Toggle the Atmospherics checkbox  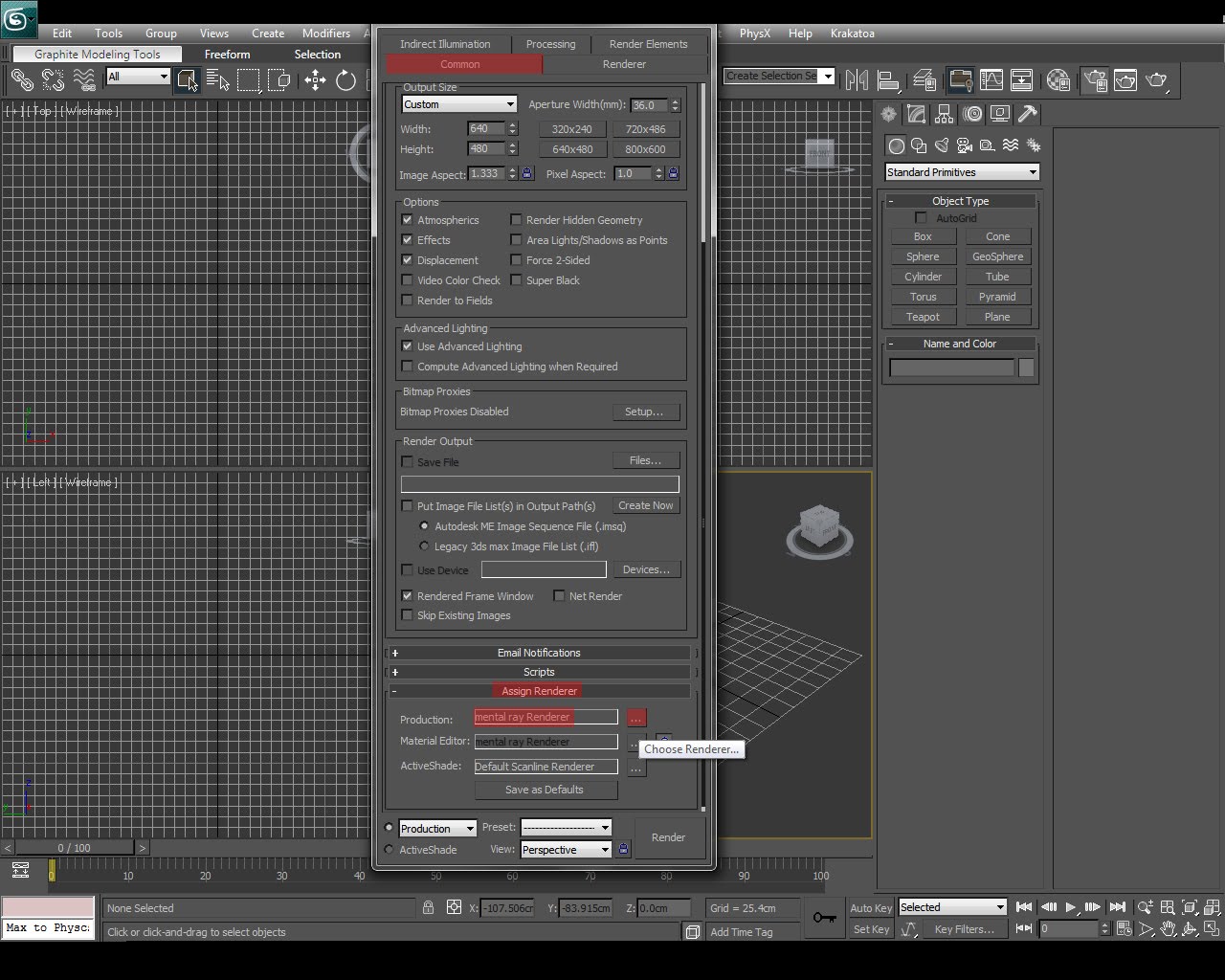point(408,220)
